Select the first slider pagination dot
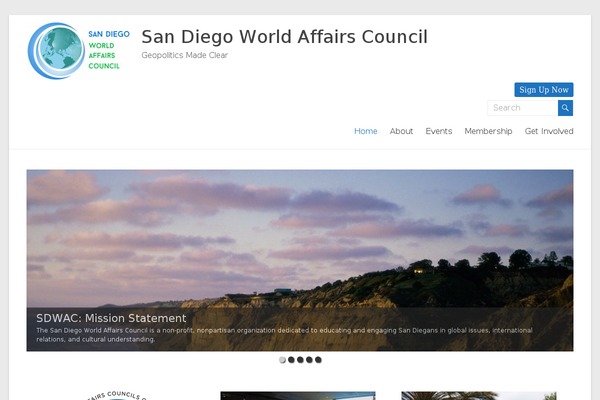 click(282, 360)
